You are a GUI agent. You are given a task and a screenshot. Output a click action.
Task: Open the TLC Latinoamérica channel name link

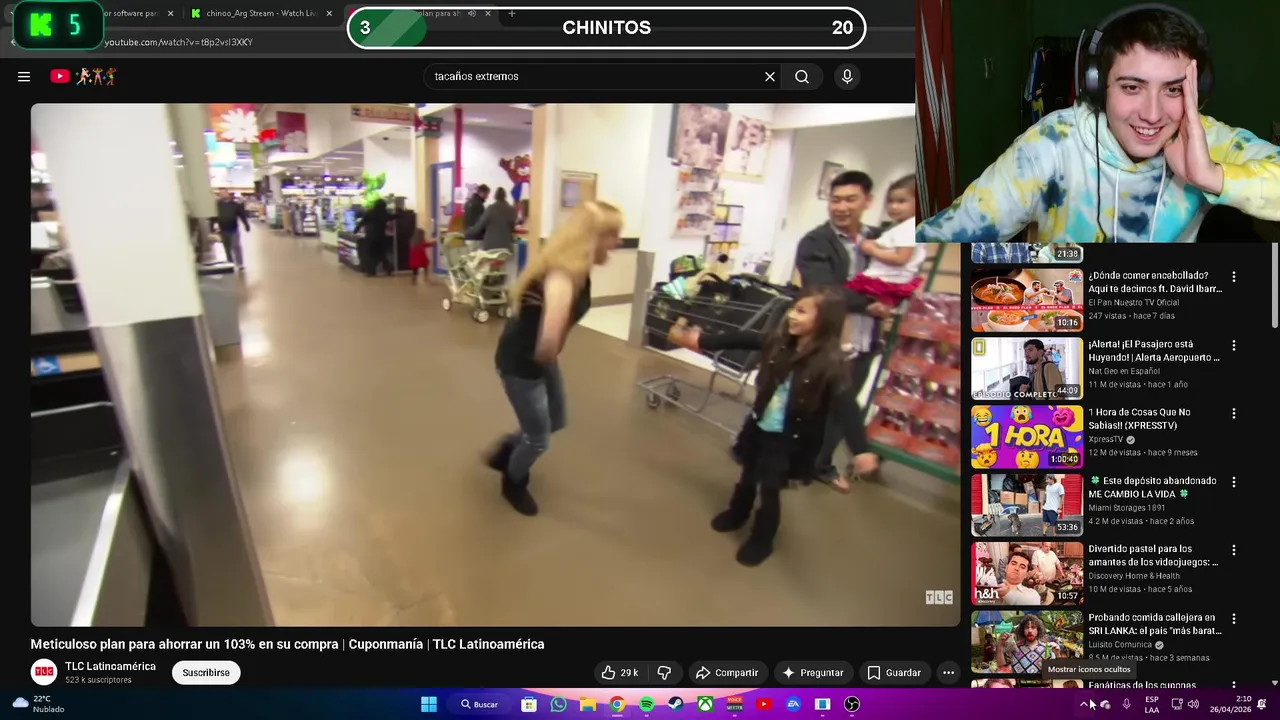(x=110, y=666)
